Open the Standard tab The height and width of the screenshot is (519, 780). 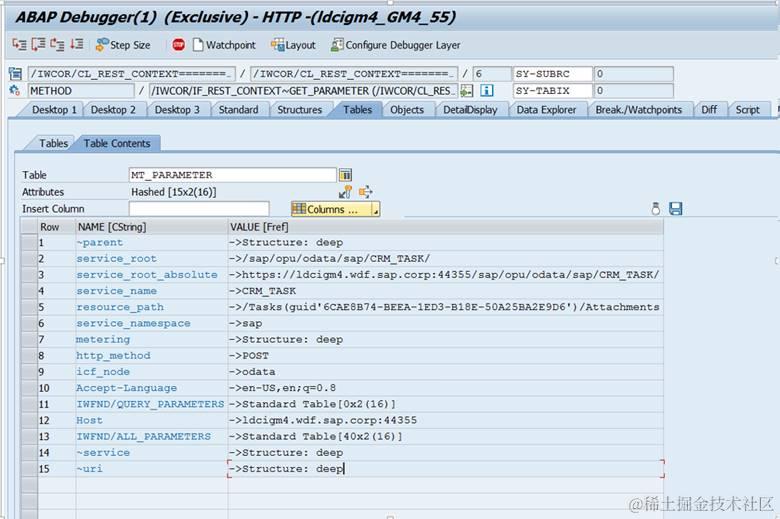[x=238, y=110]
